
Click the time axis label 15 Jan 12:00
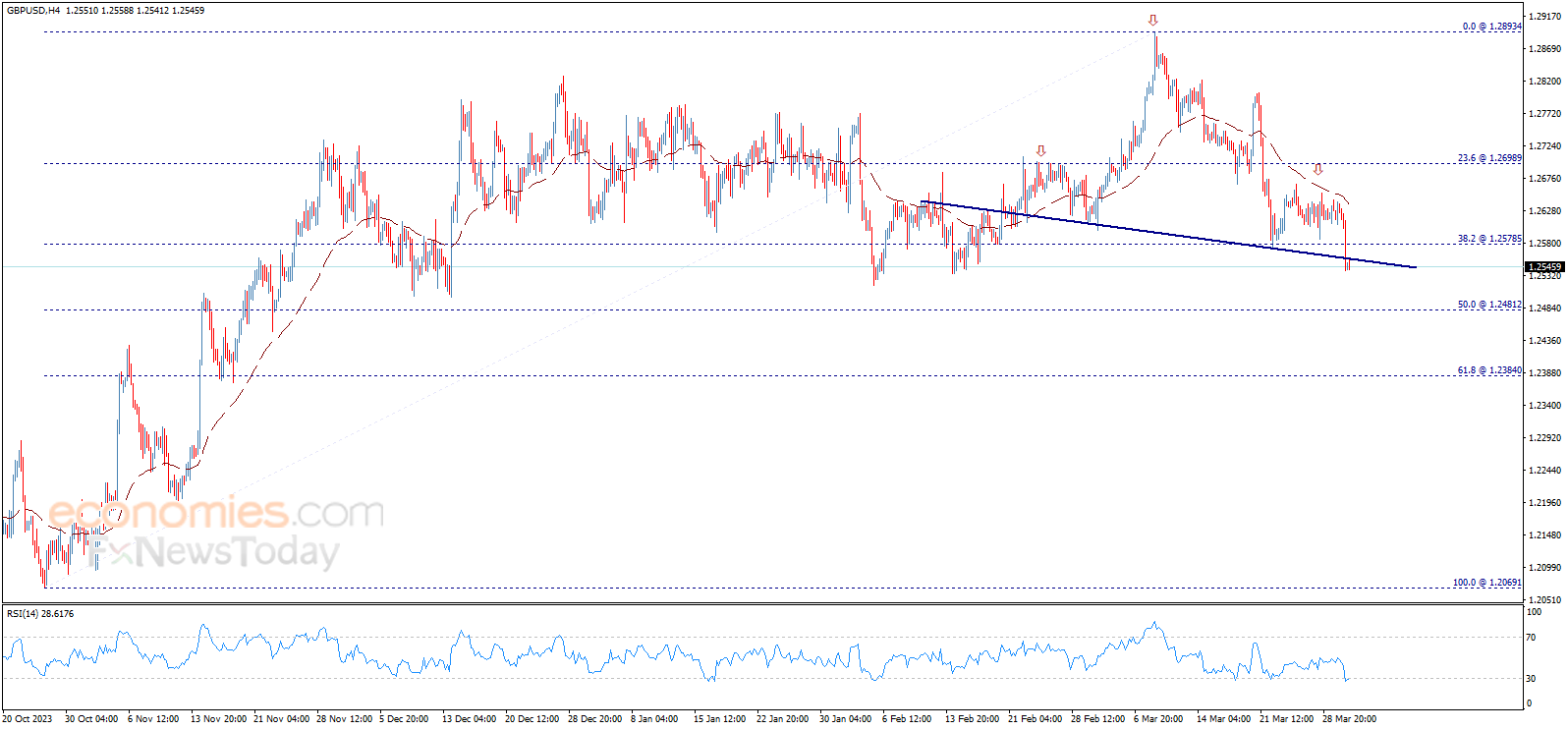point(719,719)
